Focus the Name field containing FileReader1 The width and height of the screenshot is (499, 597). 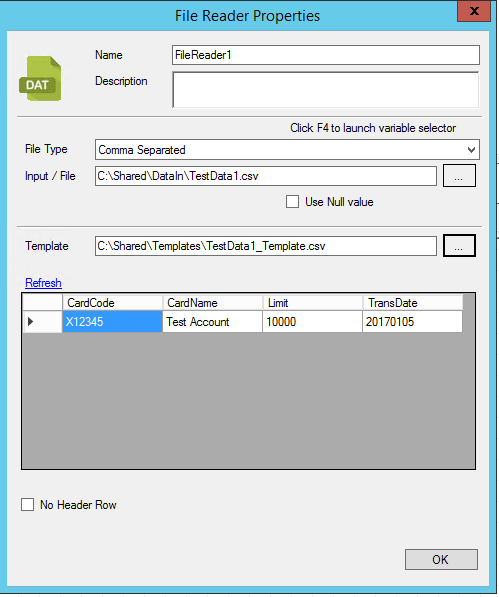point(325,55)
